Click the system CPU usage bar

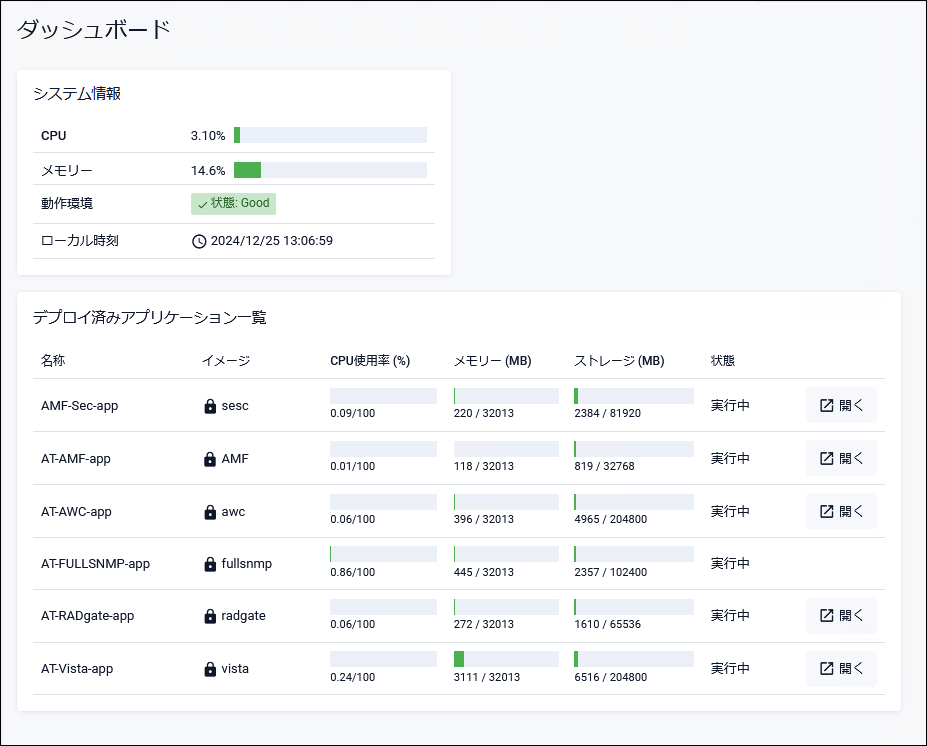pos(330,135)
